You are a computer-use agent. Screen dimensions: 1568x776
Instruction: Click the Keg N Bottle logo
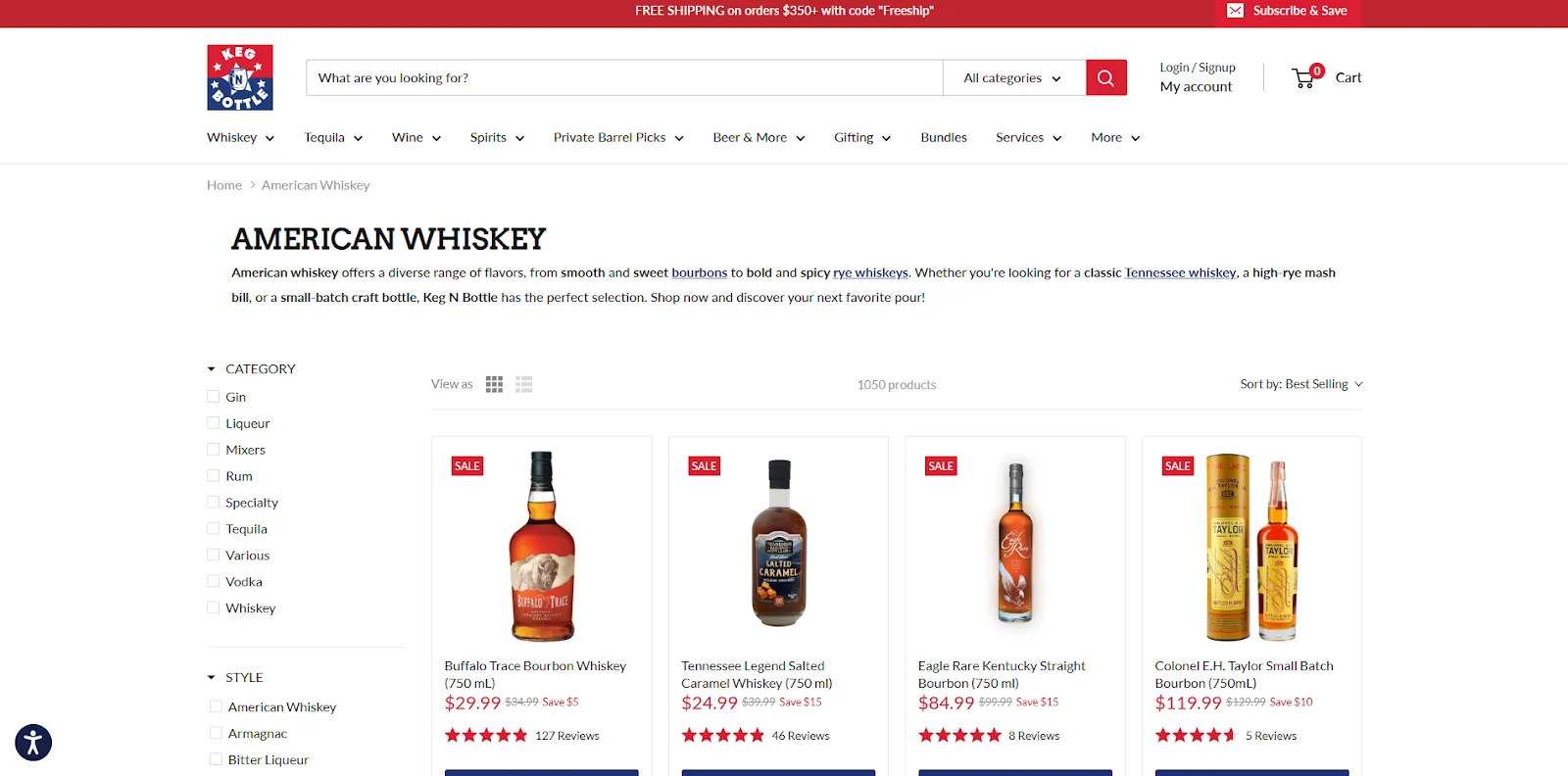tap(240, 77)
